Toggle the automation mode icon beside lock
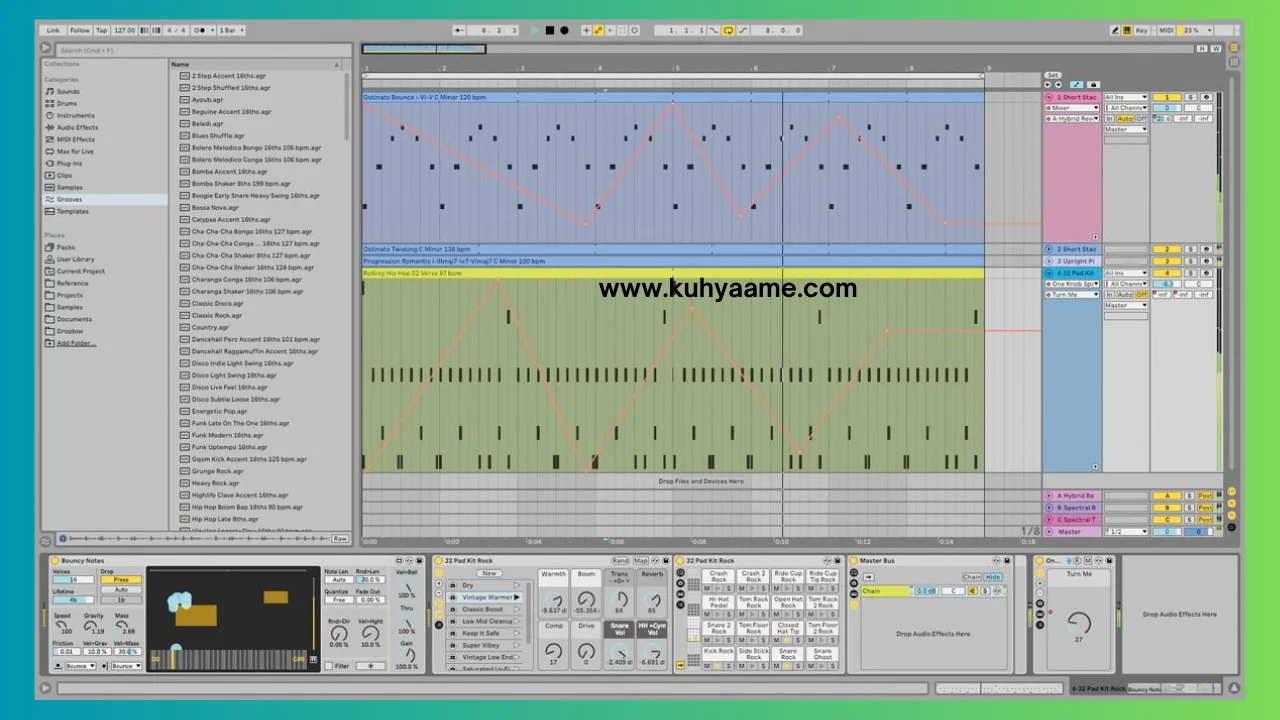 1076,85
